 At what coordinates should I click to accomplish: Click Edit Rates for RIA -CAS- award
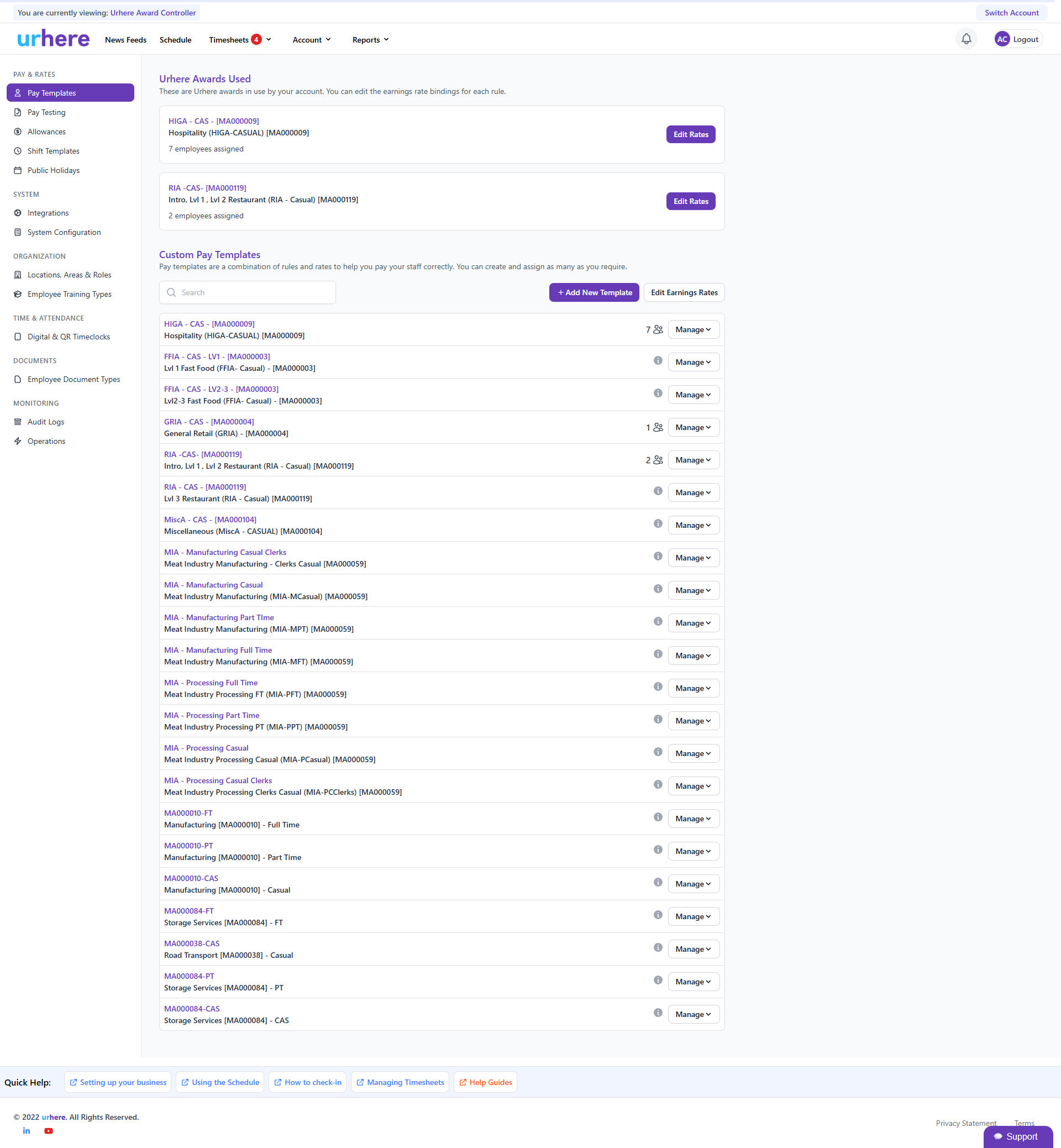691,202
